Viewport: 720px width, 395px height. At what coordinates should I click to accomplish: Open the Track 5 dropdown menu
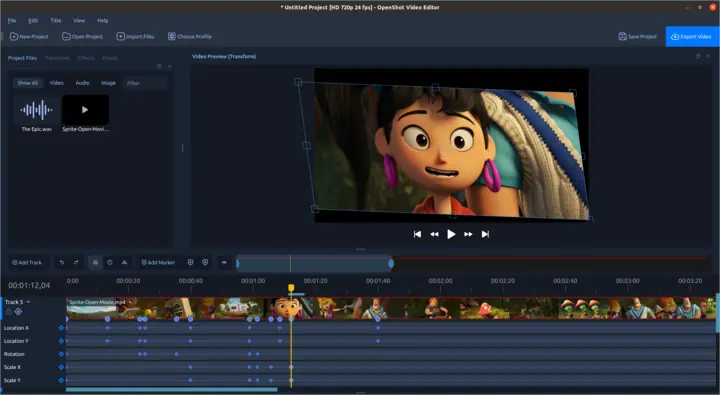[28, 302]
